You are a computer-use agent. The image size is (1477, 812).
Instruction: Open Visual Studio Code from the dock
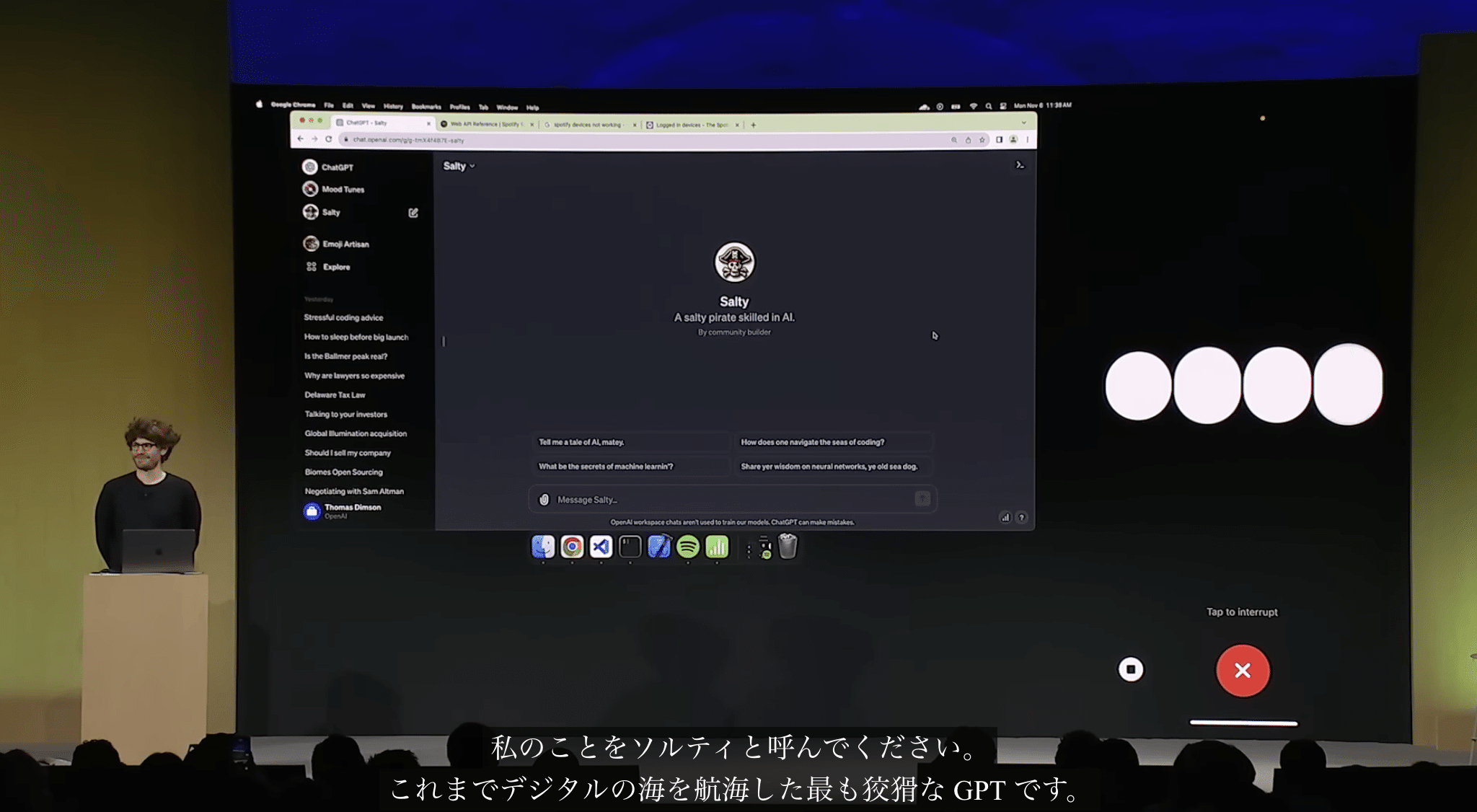pyautogui.click(x=601, y=547)
